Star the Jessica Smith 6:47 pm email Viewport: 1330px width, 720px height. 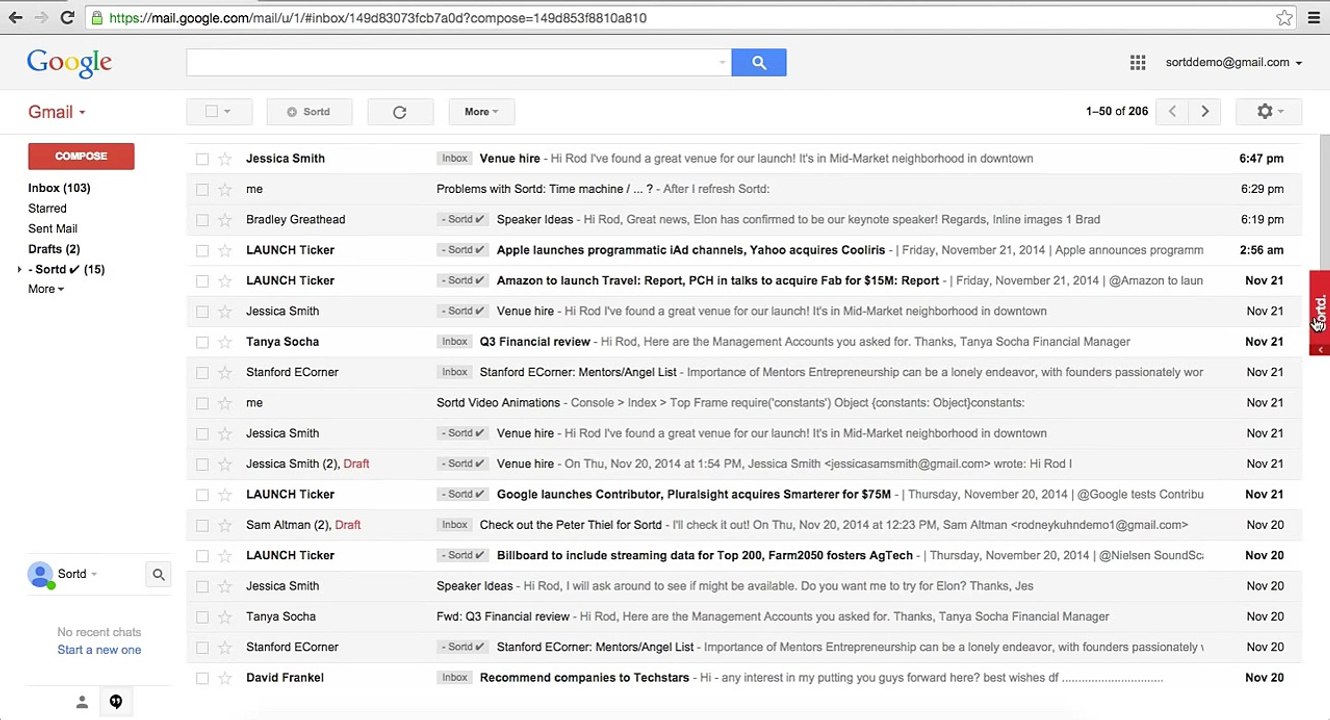tap(225, 158)
